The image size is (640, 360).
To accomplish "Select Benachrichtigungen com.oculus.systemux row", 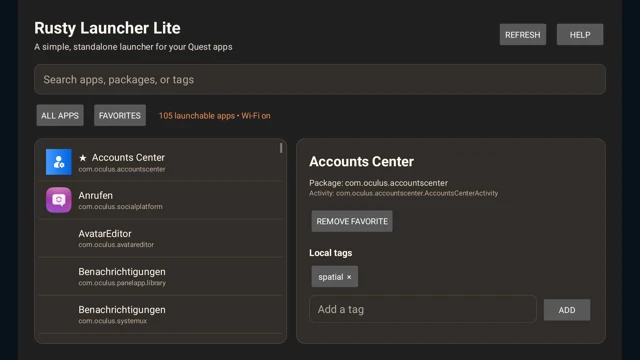I will [x=160, y=314].
